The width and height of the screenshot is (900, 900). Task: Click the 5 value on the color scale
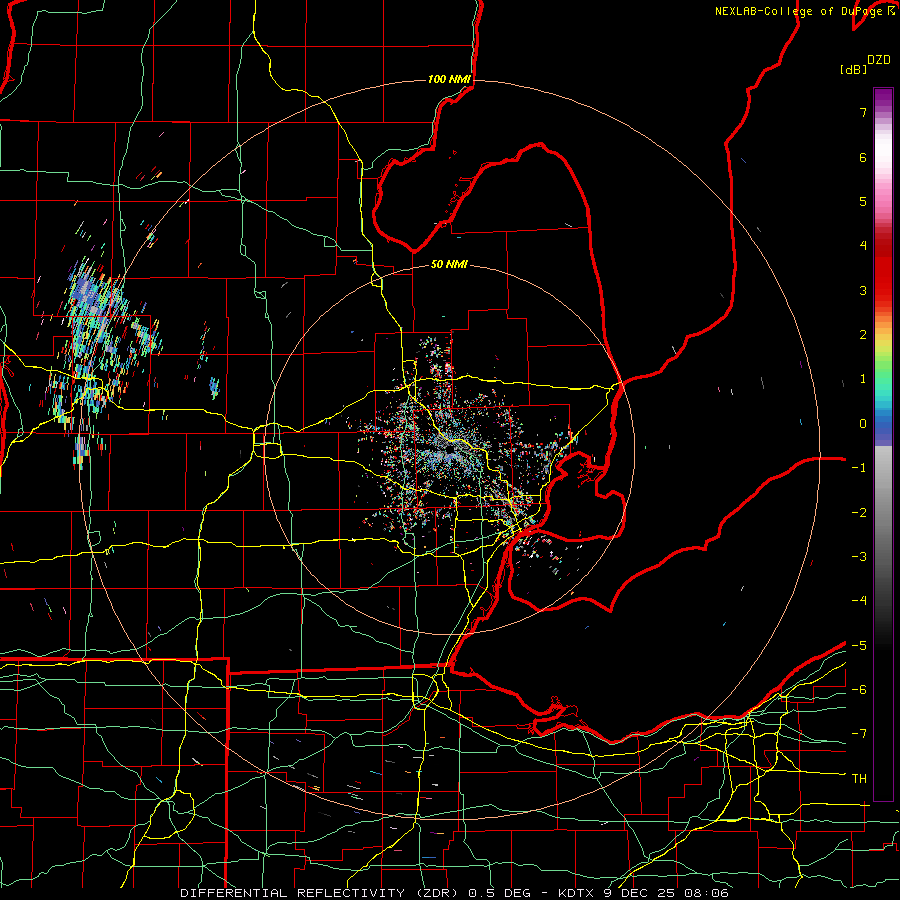click(x=863, y=201)
